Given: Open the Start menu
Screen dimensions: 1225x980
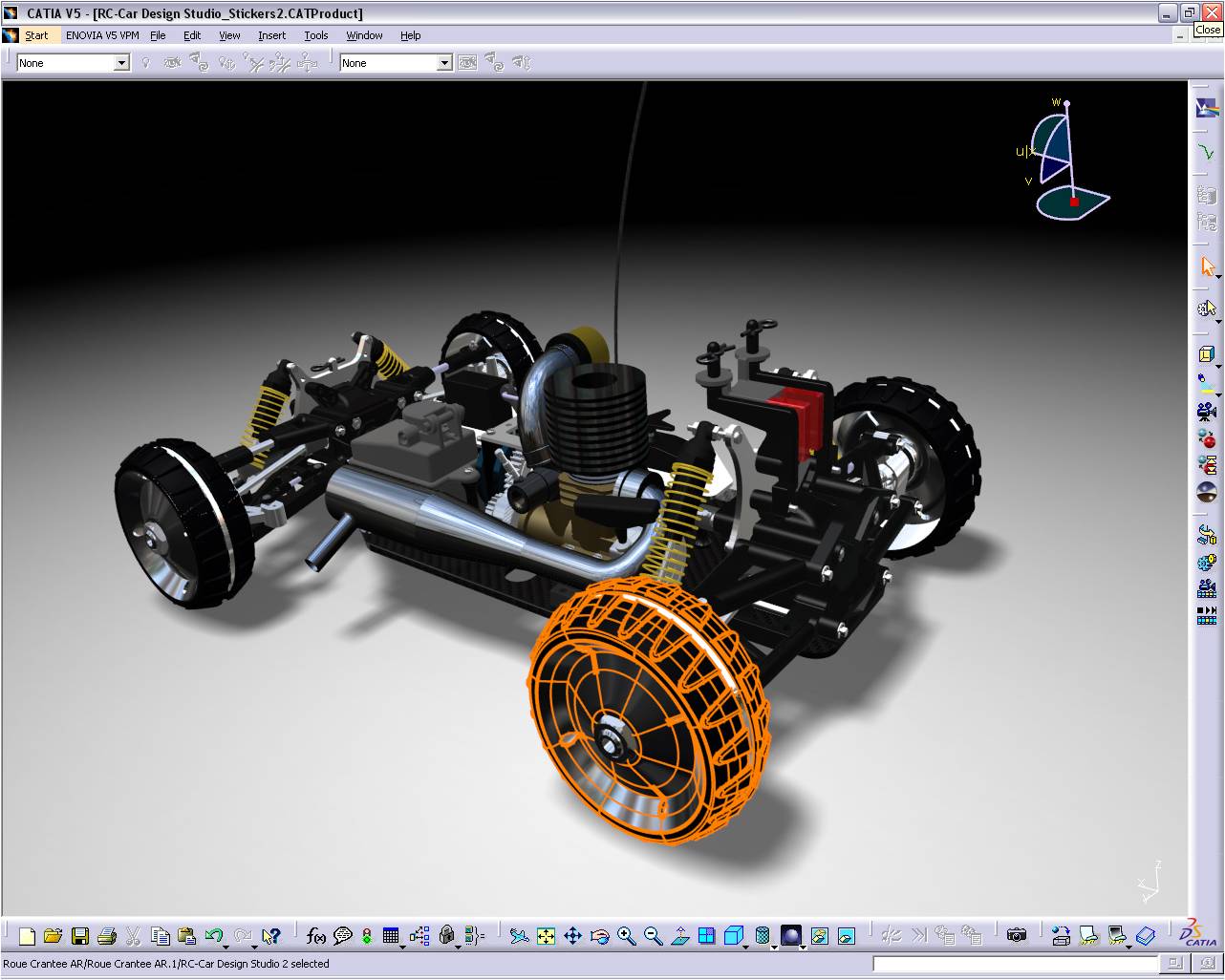Looking at the screenshot, I should pyautogui.click(x=36, y=35).
